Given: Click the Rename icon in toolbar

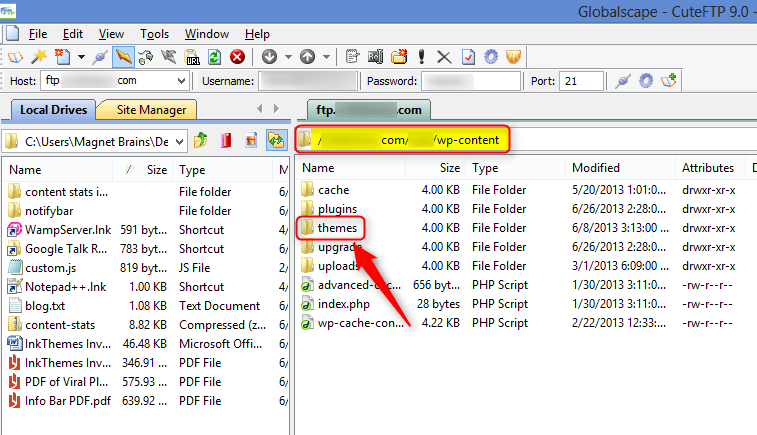Looking at the screenshot, I should tap(376, 57).
